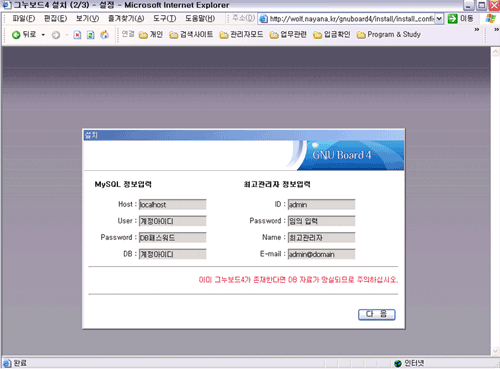Click the vertical scrollbar up arrow
The image size is (500, 369).
pos(495,52)
